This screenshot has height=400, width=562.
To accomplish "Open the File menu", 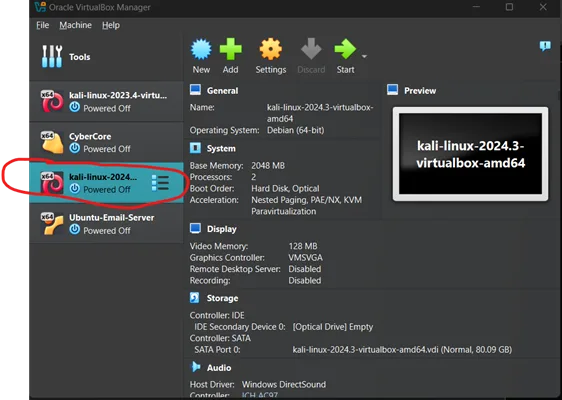I will click(42, 25).
